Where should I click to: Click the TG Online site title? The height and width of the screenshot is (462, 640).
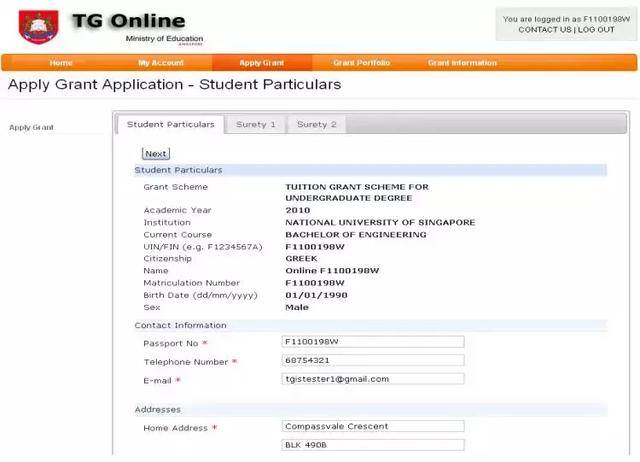[127, 21]
